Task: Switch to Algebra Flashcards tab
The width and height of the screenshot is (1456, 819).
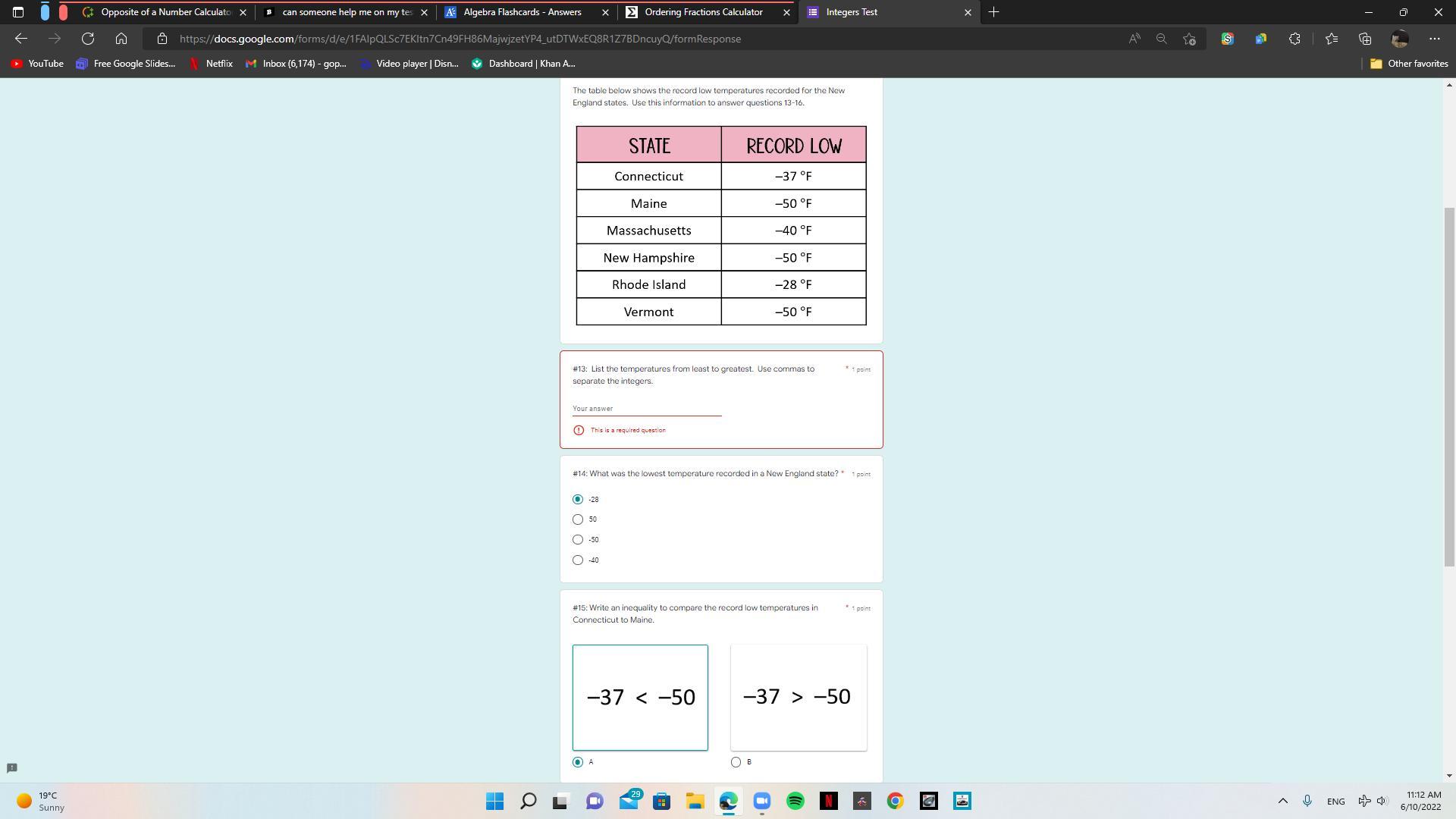Action: tap(522, 12)
